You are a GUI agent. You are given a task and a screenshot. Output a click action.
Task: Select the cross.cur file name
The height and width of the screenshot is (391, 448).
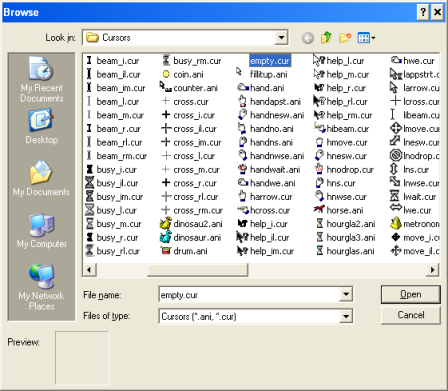pyautogui.click(x=191, y=102)
